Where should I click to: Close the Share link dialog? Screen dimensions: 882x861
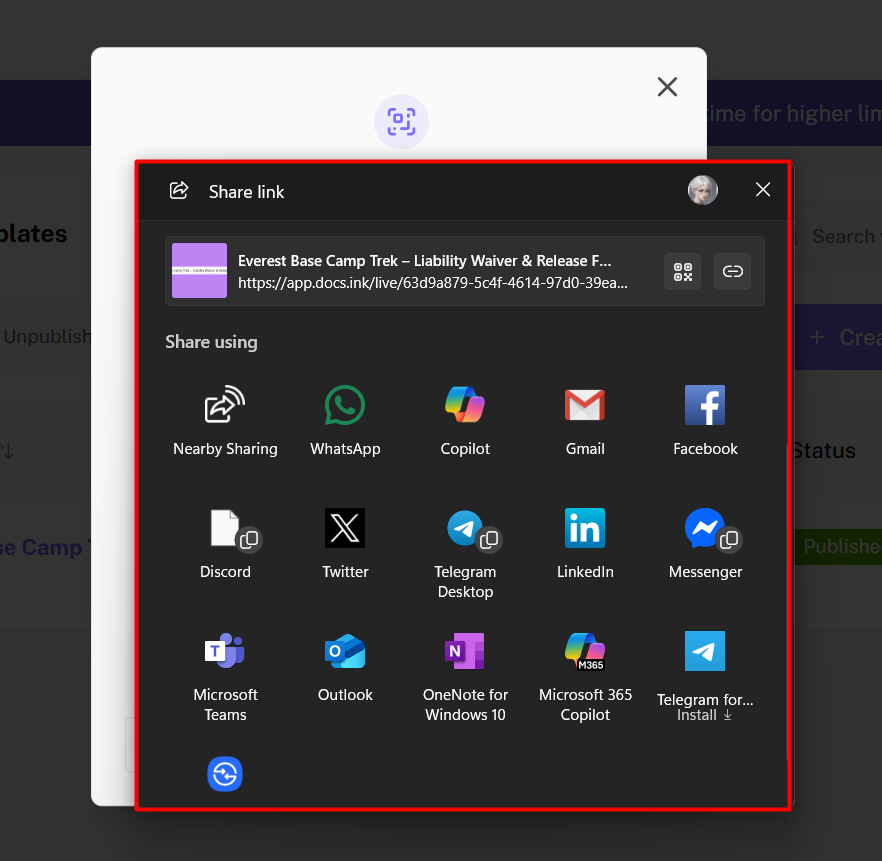point(763,190)
